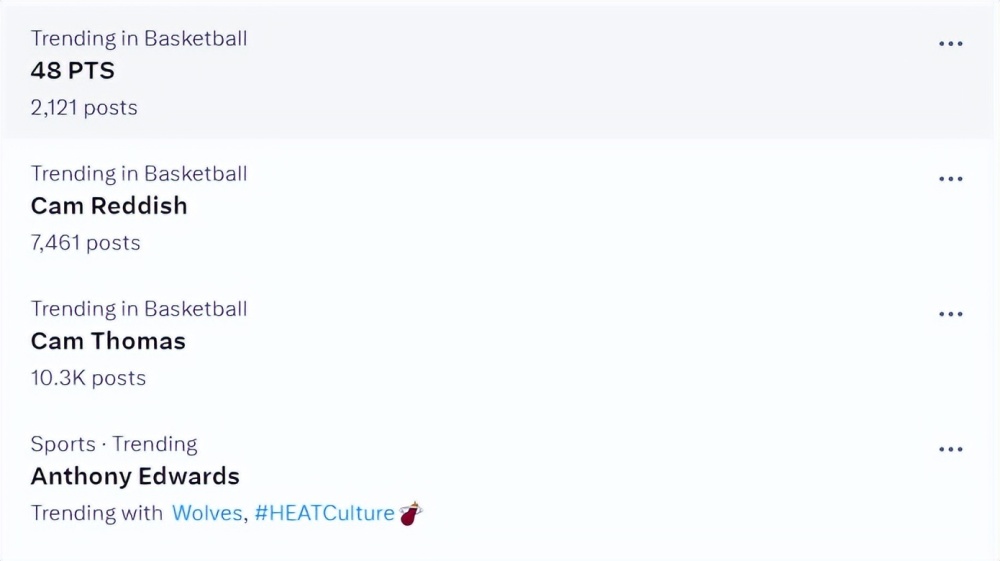Follow the #HEATCulture hashtag link
1000x561 pixels.
(325, 513)
